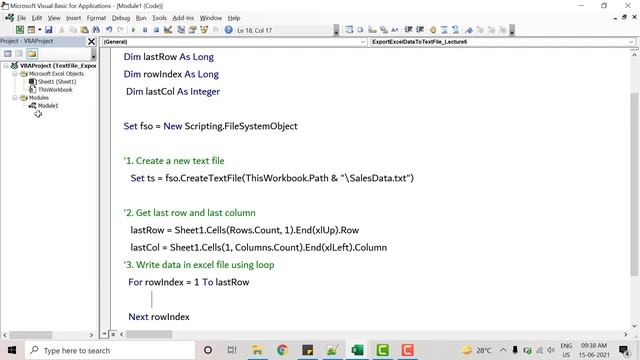Click the Full Module View button
Image resolution: width=640 pixels, height=360 pixels.
pyautogui.click(x=113, y=334)
